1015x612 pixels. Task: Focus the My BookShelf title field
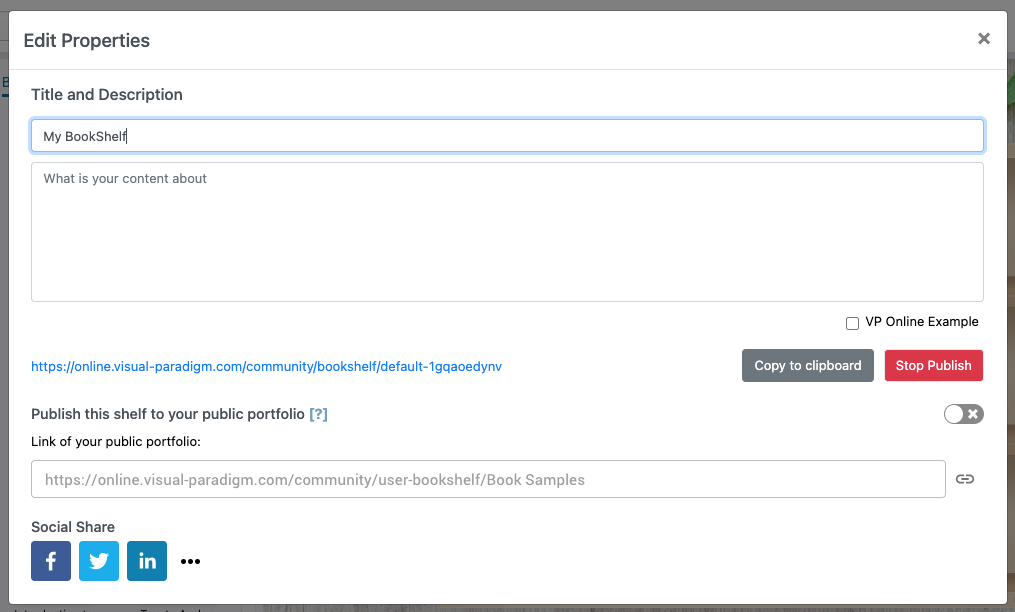pos(507,136)
